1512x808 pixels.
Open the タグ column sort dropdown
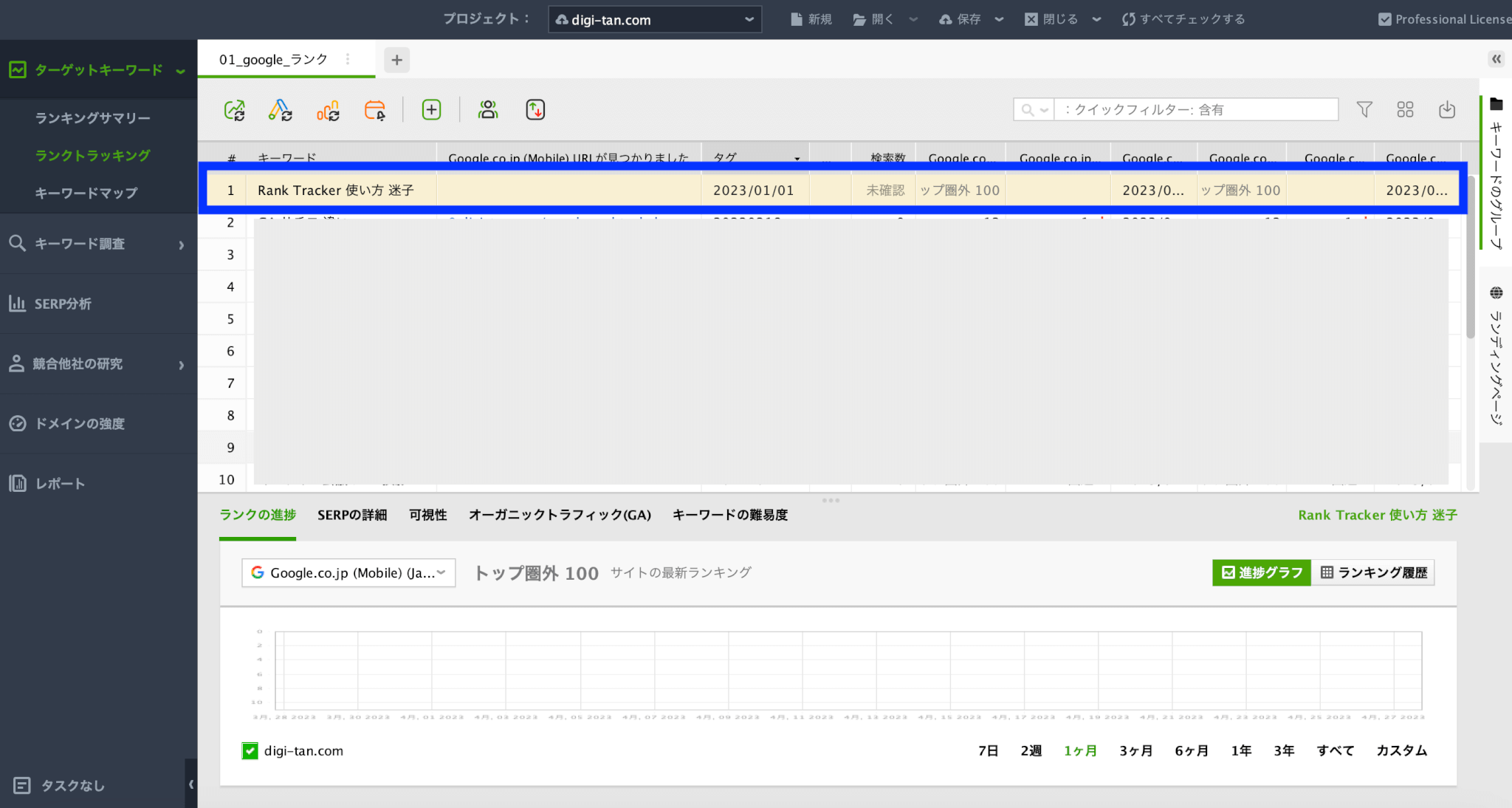pos(797,158)
